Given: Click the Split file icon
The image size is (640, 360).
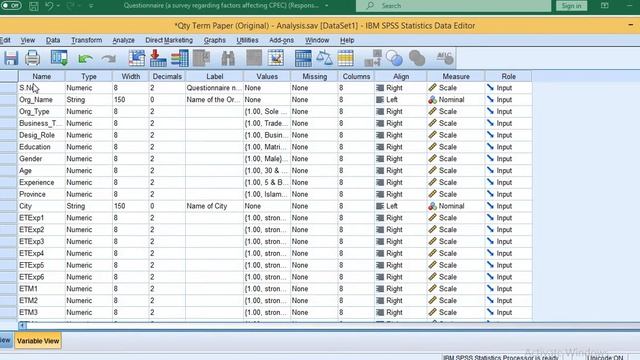Looking at the screenshot, I should point(303,58).
